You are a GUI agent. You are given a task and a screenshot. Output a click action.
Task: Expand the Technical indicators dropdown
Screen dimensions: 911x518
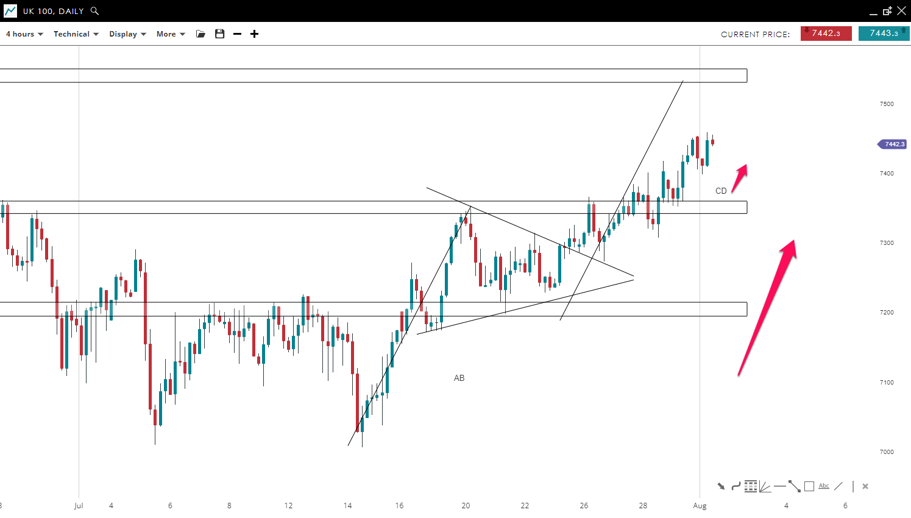(x=75, y=34)
